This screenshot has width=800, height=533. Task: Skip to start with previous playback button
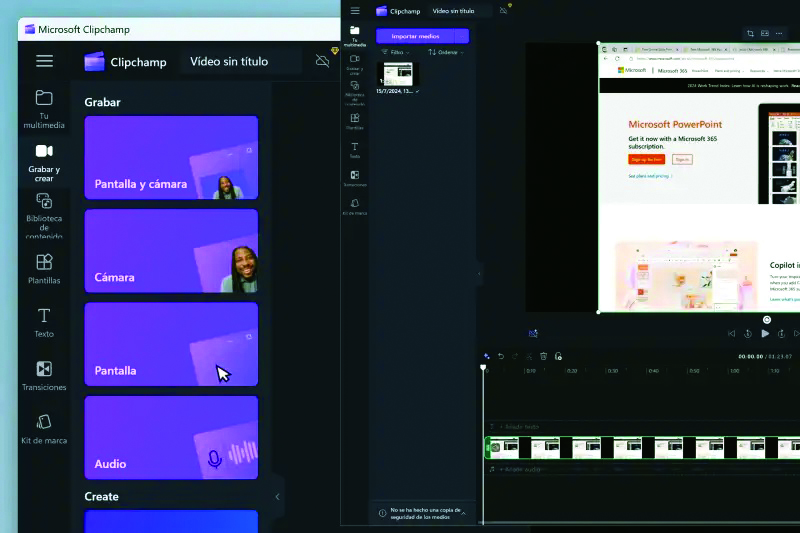[732, 334]
